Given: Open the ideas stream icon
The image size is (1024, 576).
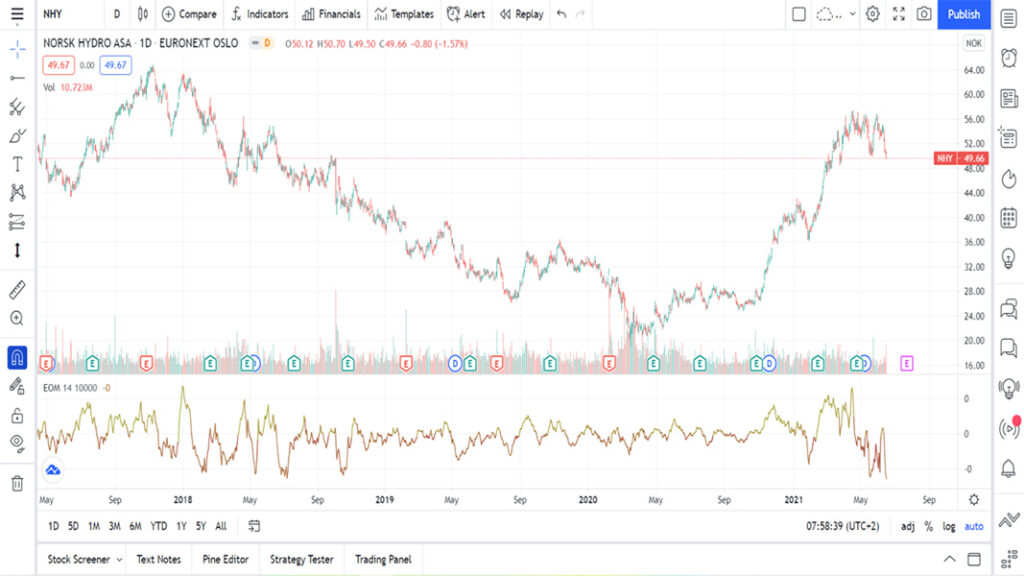Looking at the screenshot, I should [x=1008, y=389].
